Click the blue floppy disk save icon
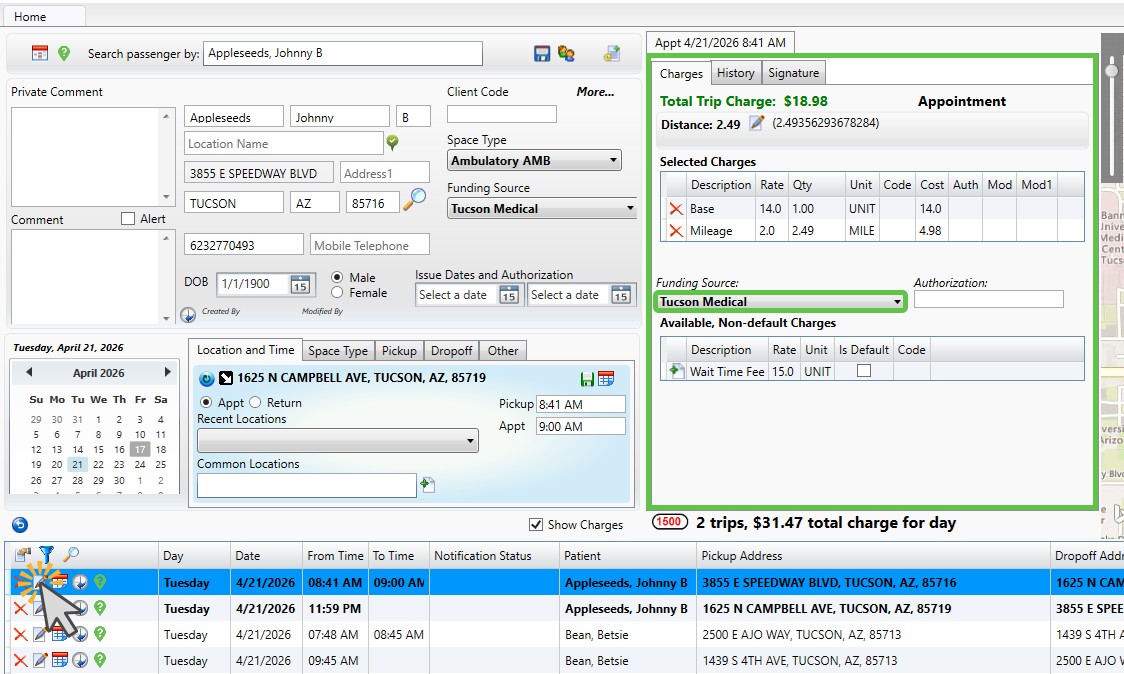Image resolution: width=1124 pixels, height=674 pixels. point(542,54)
